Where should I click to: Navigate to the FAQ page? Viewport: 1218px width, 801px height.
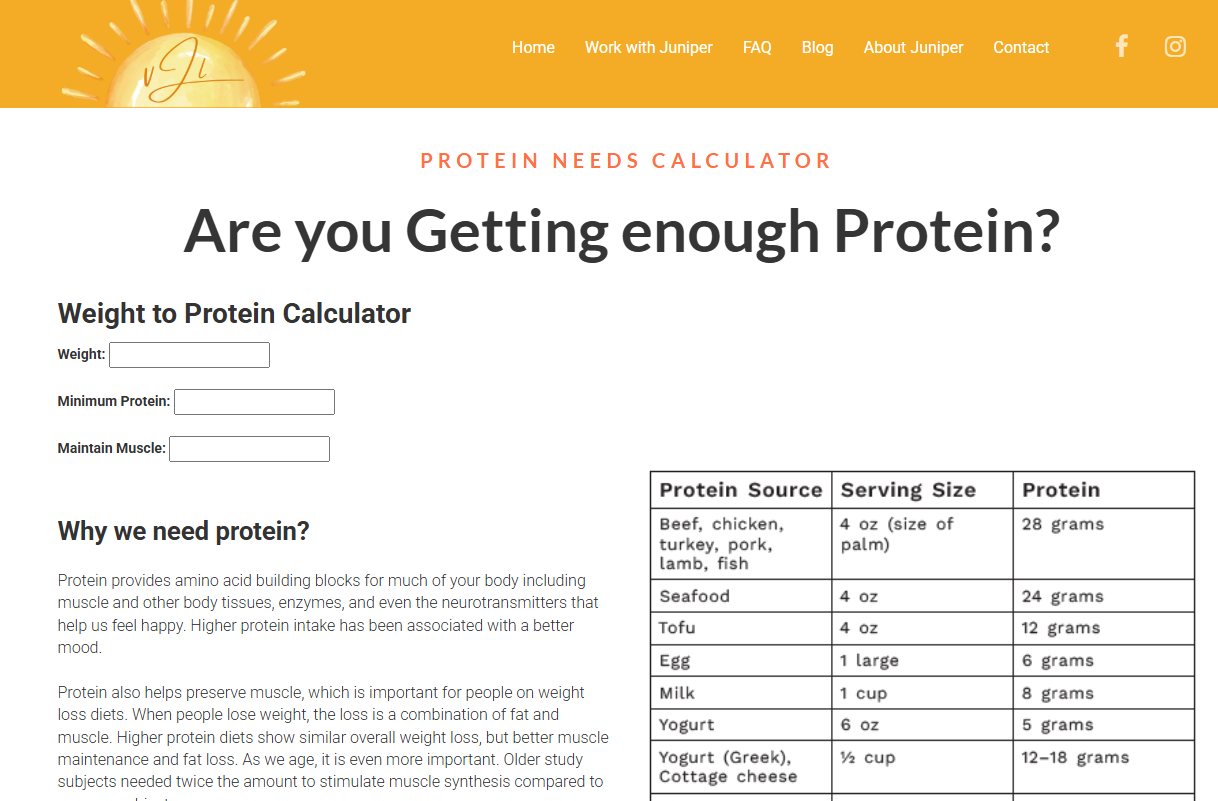pos(757,47)
